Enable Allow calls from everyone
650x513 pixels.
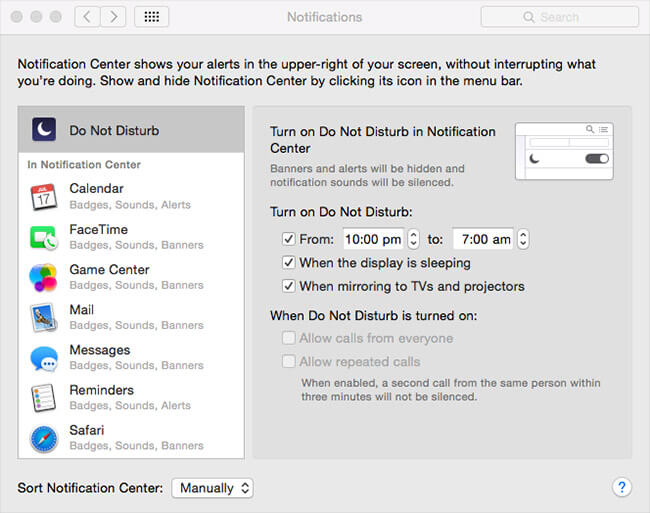288,338
